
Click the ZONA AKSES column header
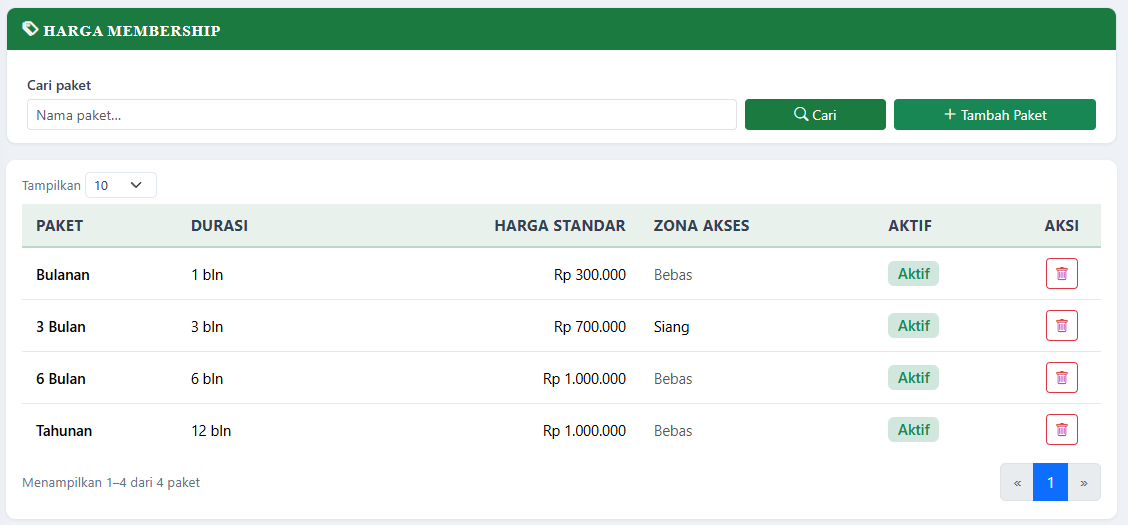(701, 226)
